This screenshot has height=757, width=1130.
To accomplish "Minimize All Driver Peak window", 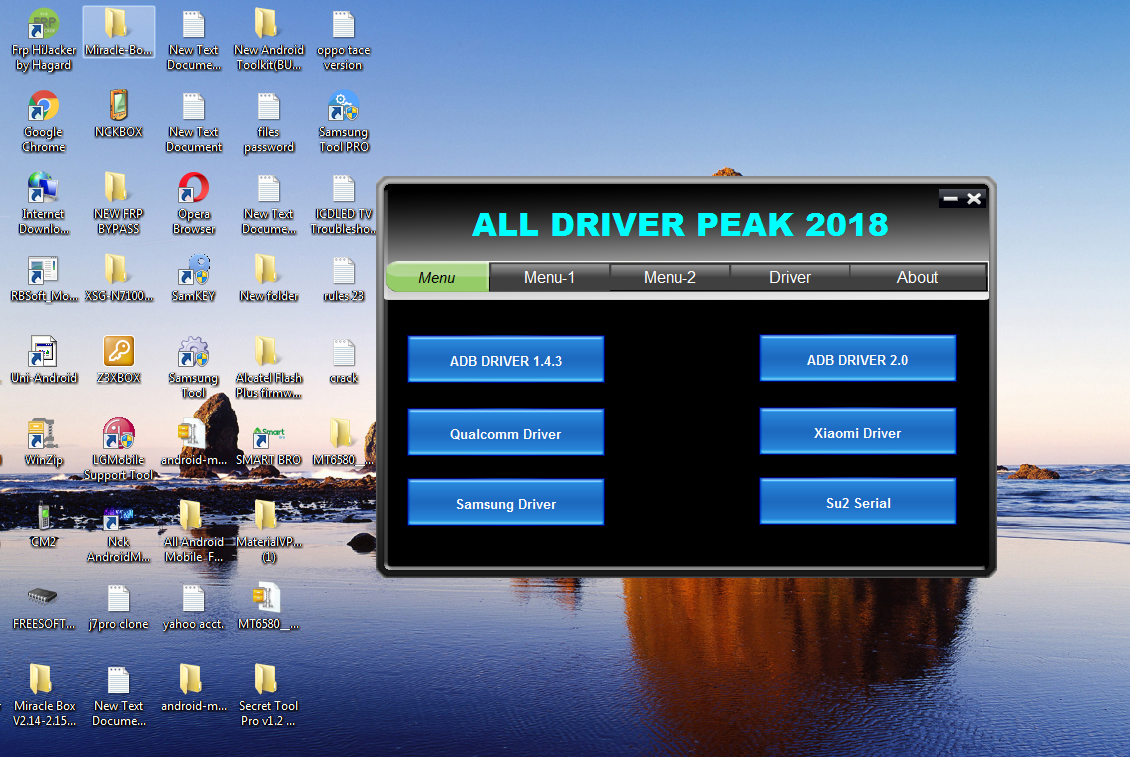I will (x=951, y=198).
